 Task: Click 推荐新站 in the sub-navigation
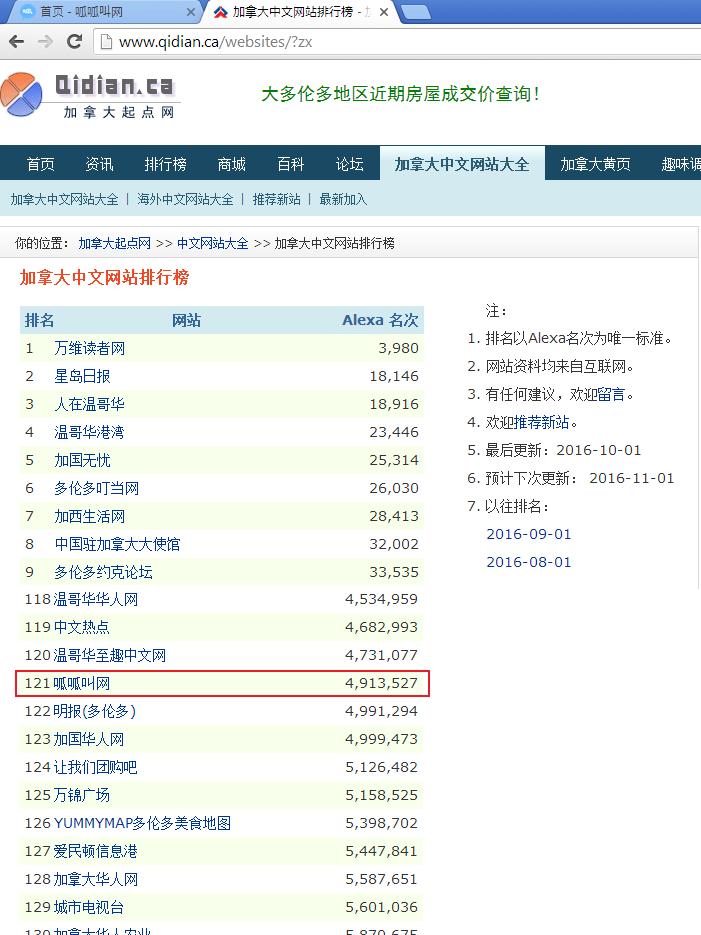pyautogui.click(x=277, y=199)
